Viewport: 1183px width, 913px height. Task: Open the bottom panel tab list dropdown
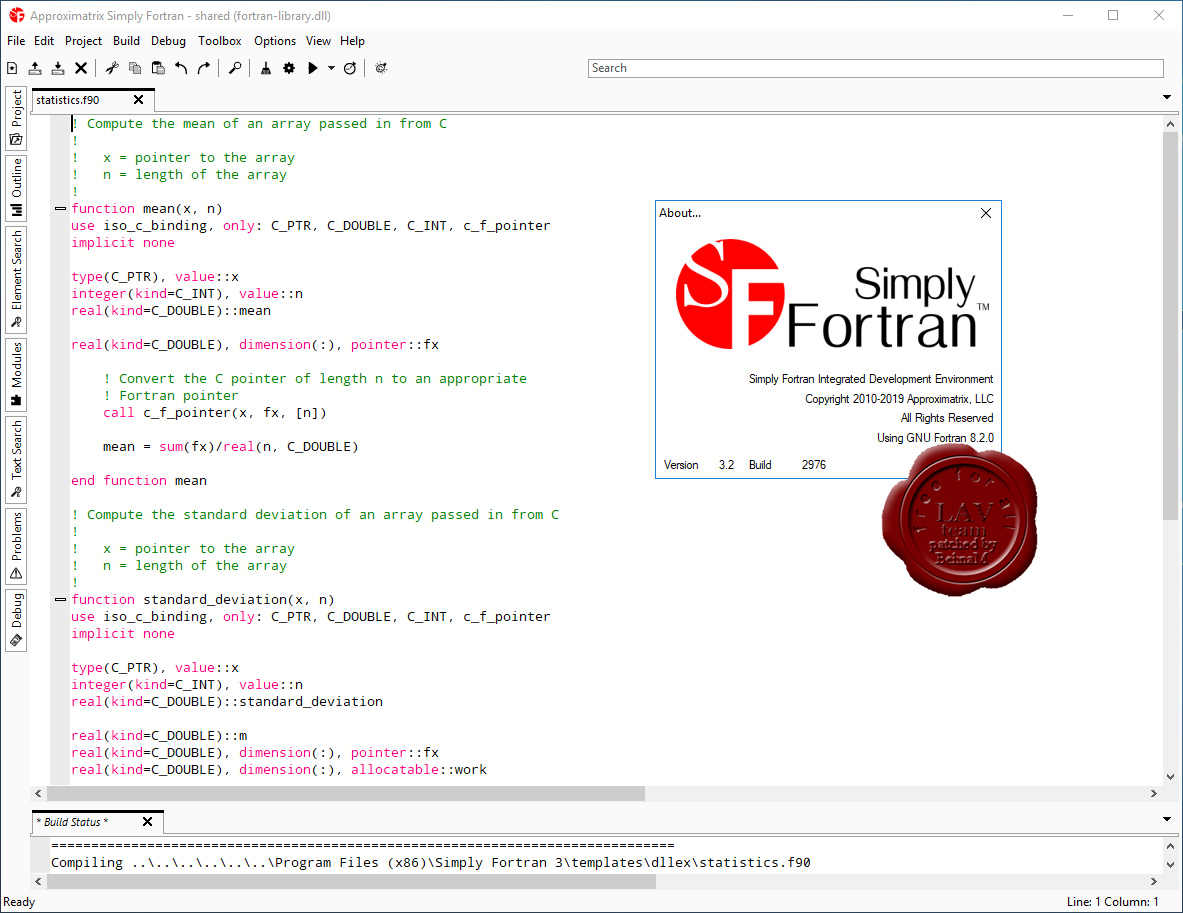tap(1166, 819)
